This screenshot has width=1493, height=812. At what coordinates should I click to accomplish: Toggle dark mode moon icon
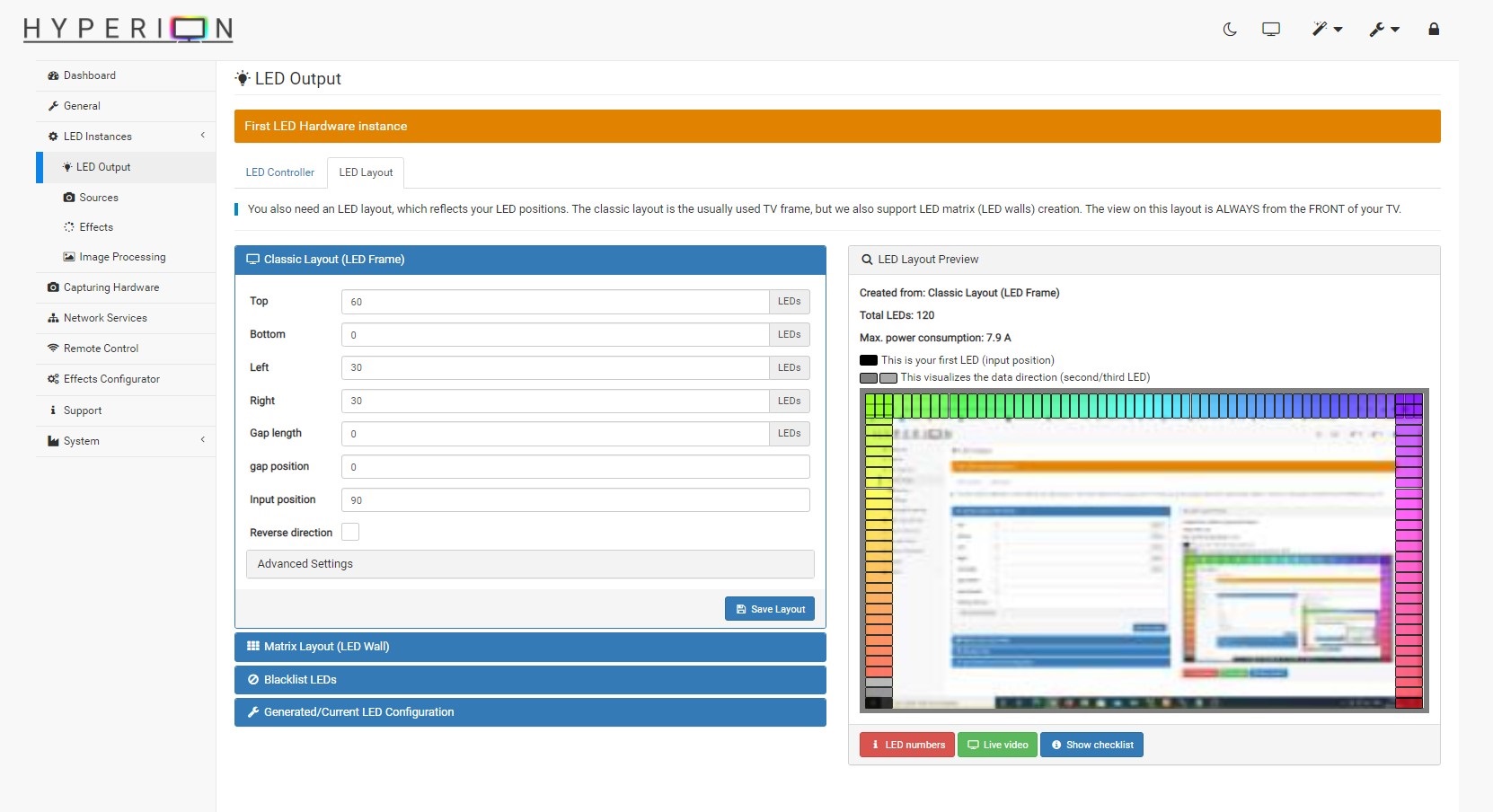[1230, 30]
